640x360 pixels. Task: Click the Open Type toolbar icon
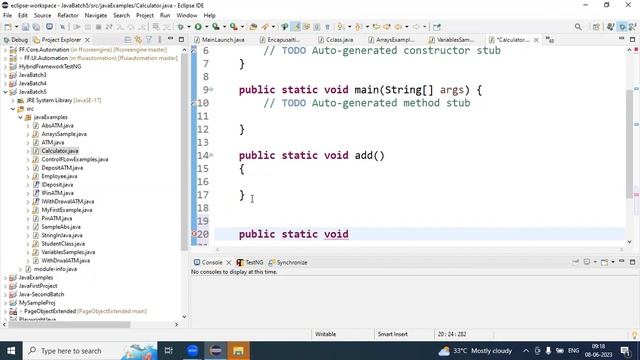(253, 27)
